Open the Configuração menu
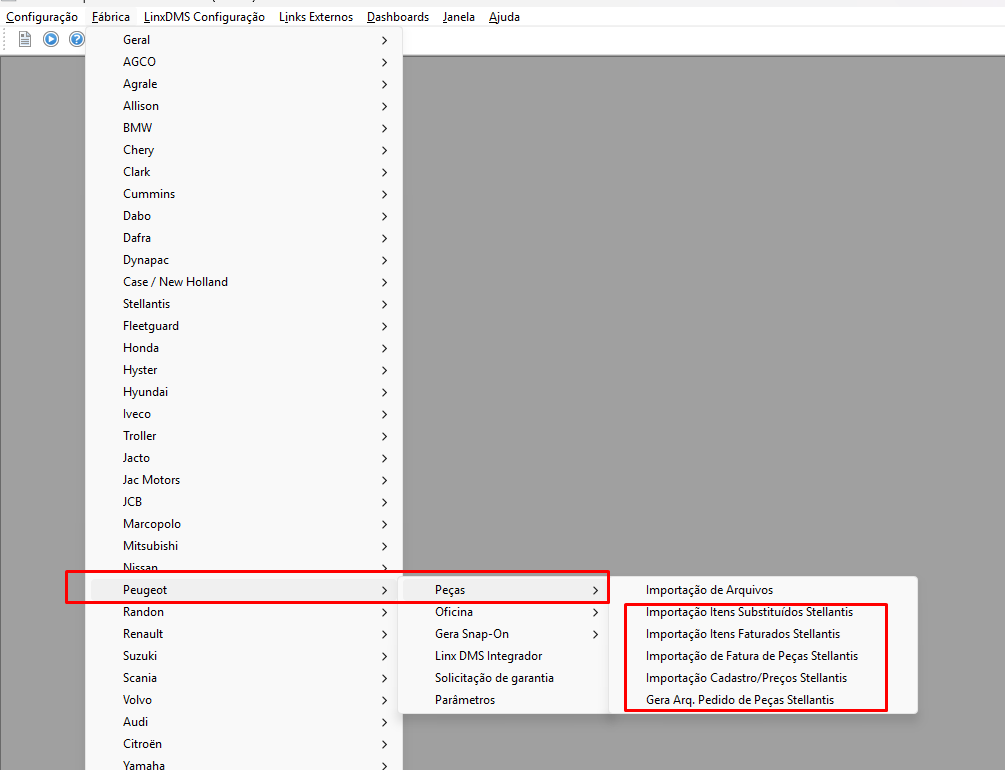The image size is (1005, 770). tap(42, 17)
